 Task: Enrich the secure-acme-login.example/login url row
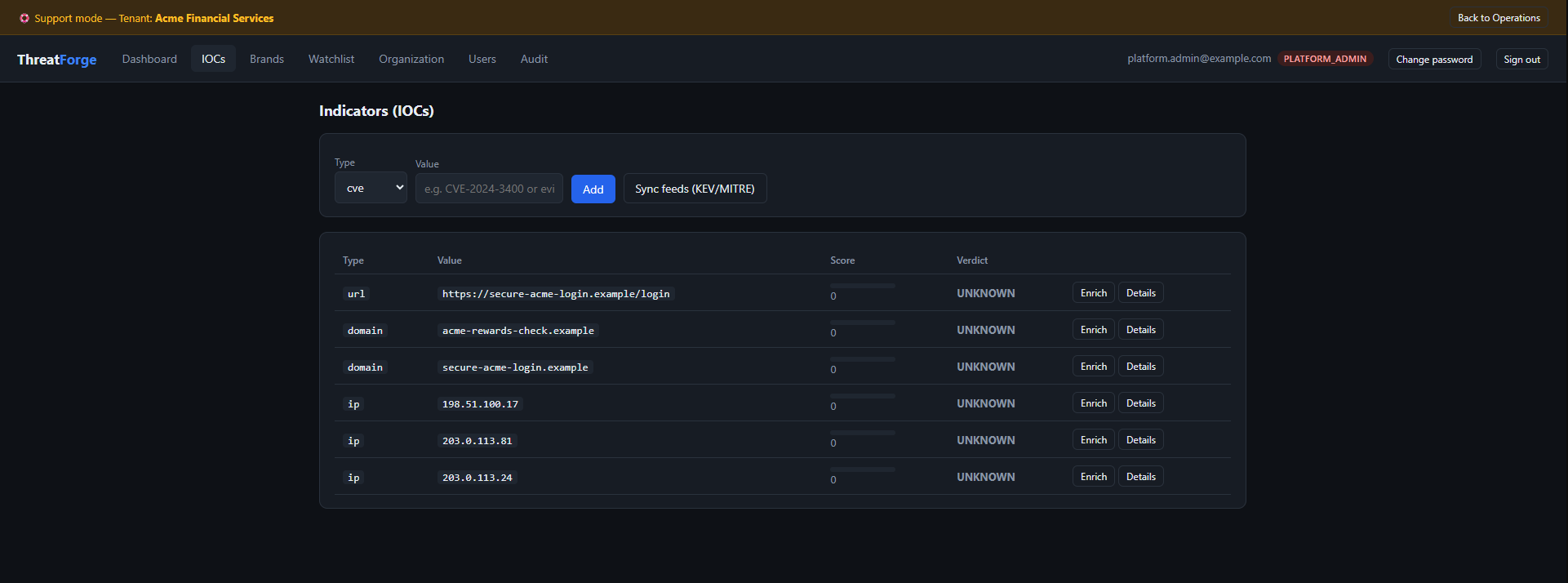(1093, 293)
